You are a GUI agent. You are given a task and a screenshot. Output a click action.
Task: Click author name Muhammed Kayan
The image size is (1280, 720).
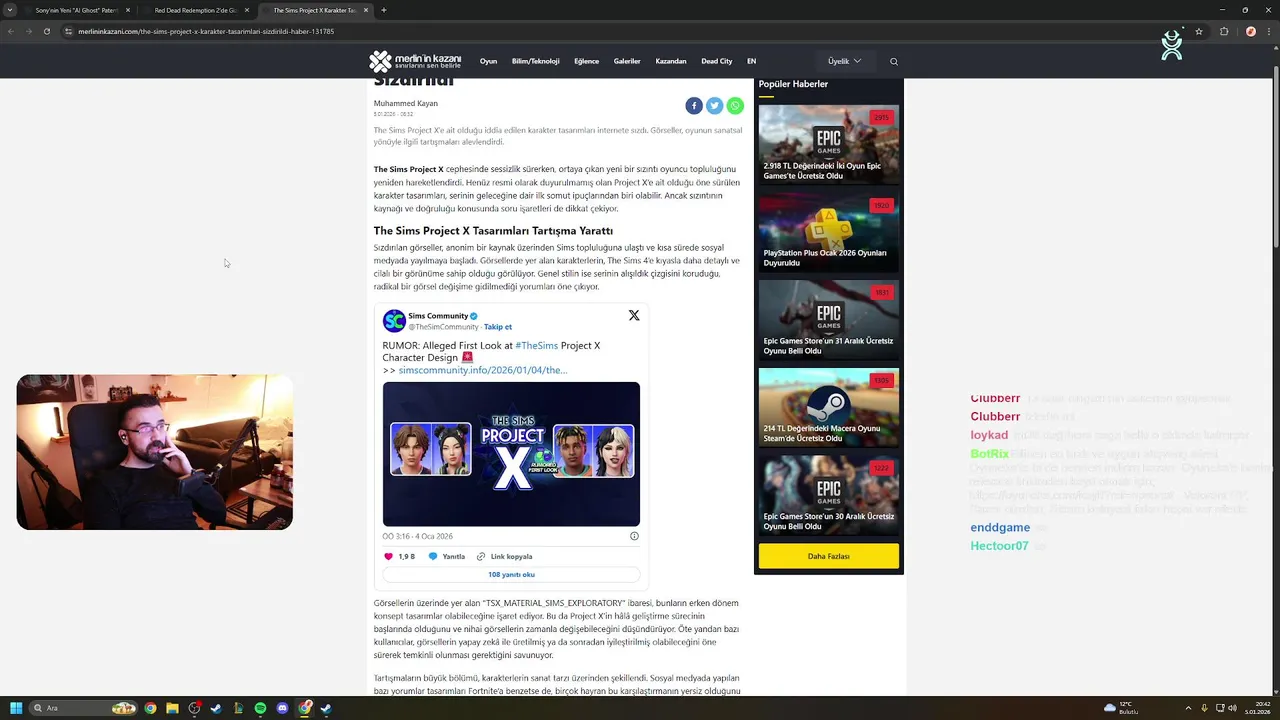tap(405, 103)
